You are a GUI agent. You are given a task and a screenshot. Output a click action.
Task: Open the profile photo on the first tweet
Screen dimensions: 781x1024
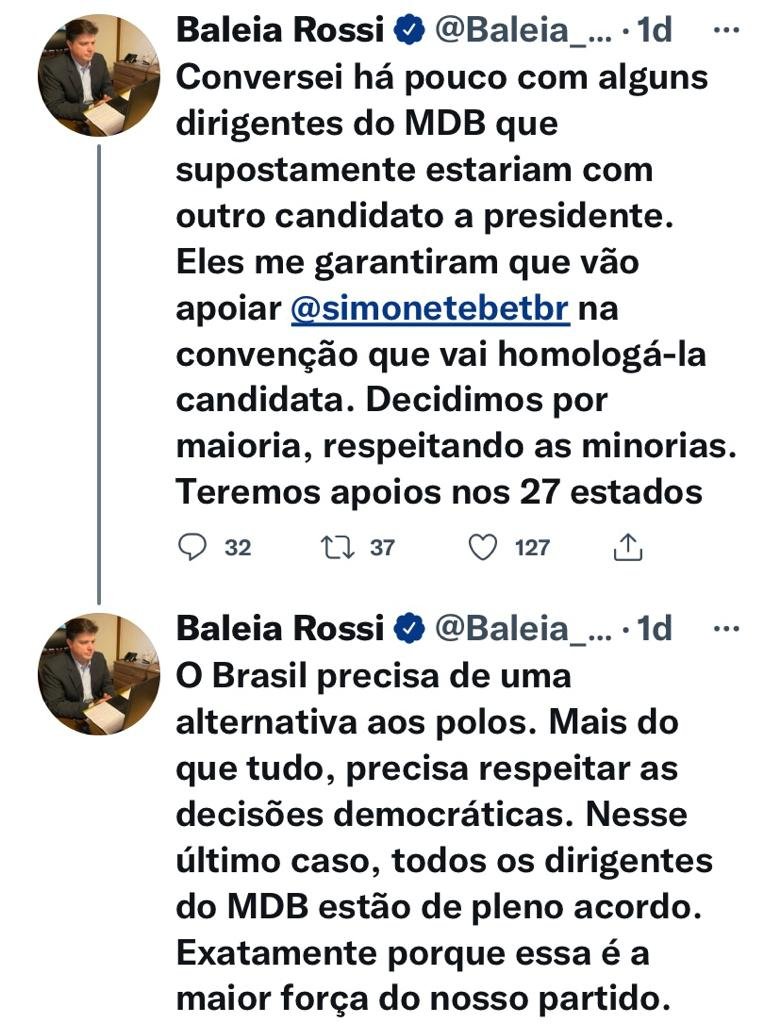(99, 76)
